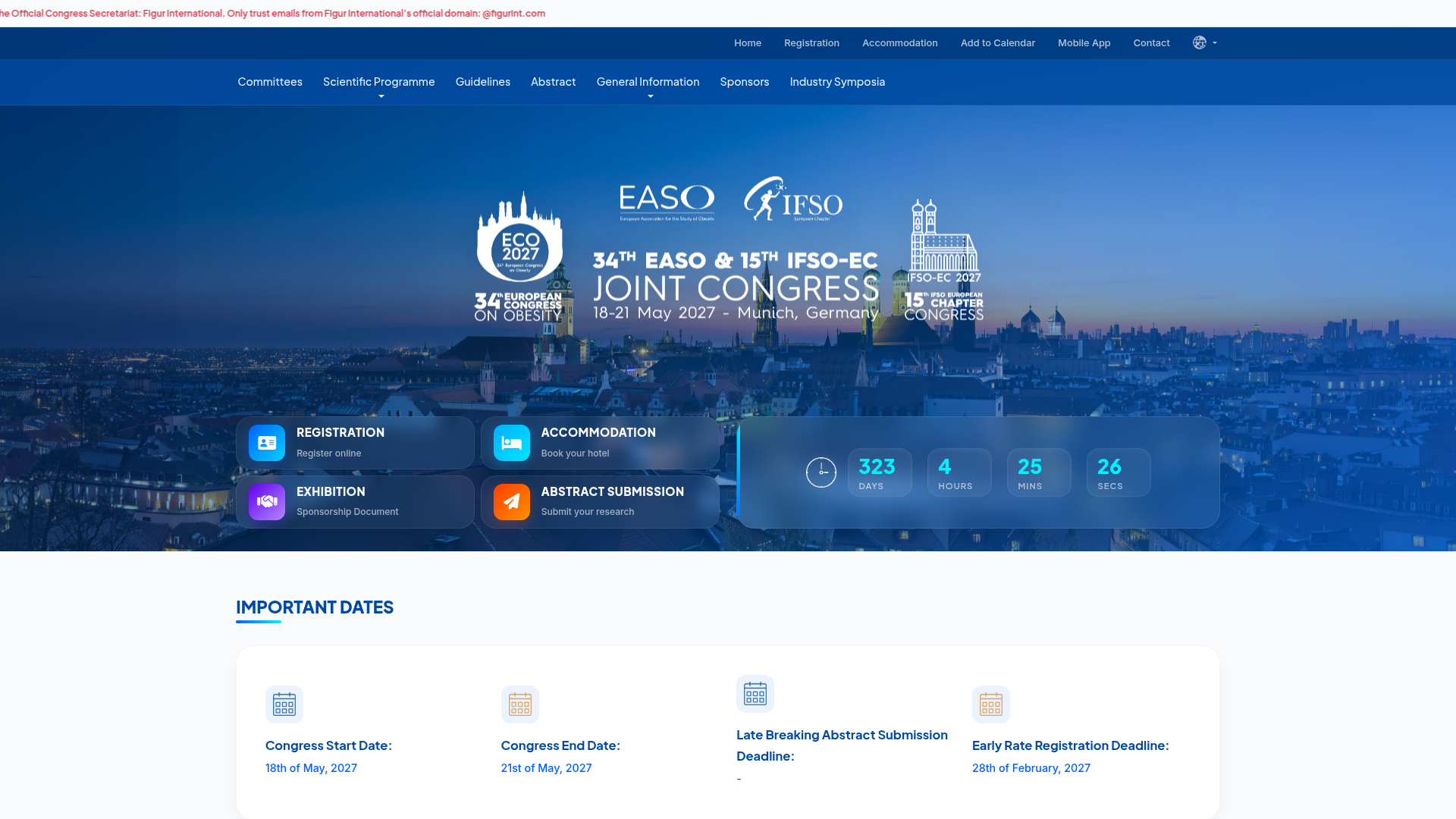Click the Official Congress Secretariat notice
Image resolution: width=1456 pixels, height=819 pixels.
pos(273,14)
